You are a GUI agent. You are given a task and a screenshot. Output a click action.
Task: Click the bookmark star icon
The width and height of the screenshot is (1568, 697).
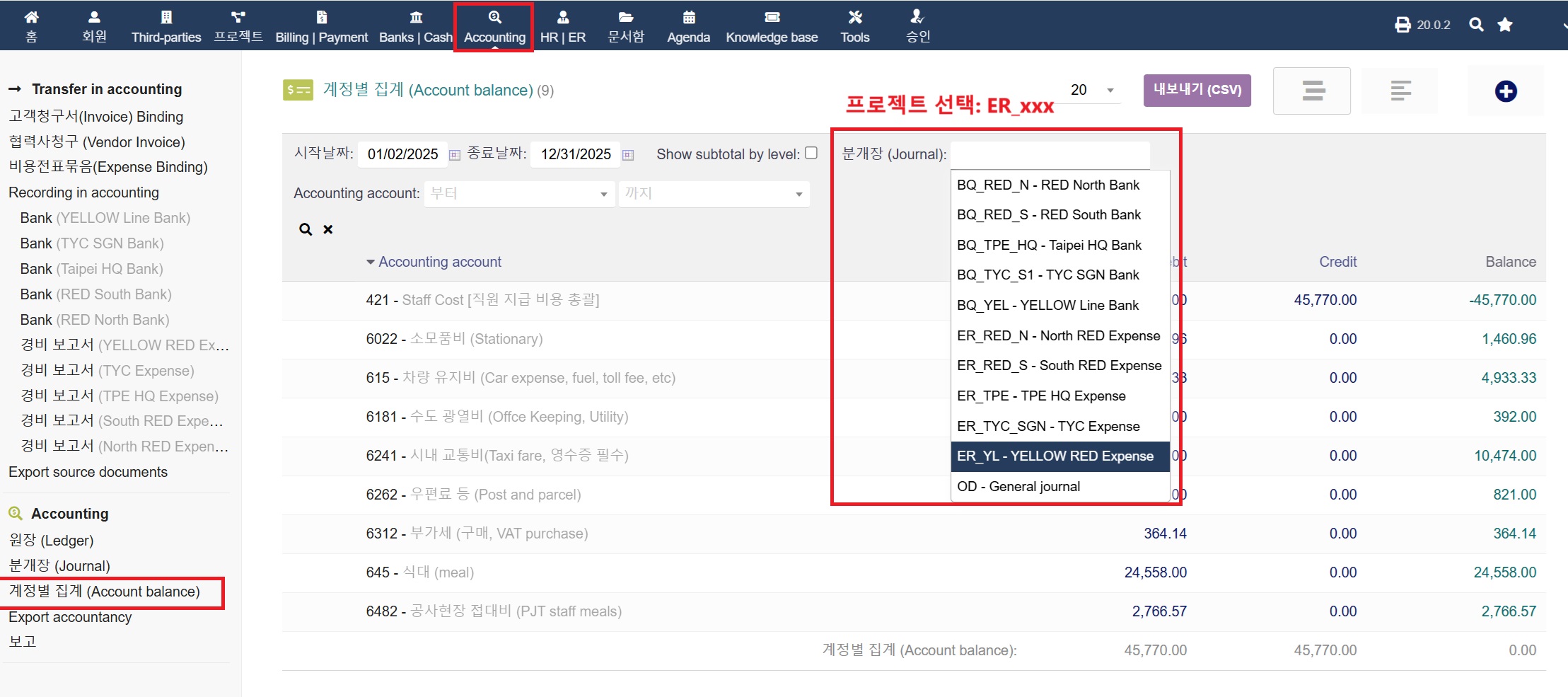[1505, 25]
